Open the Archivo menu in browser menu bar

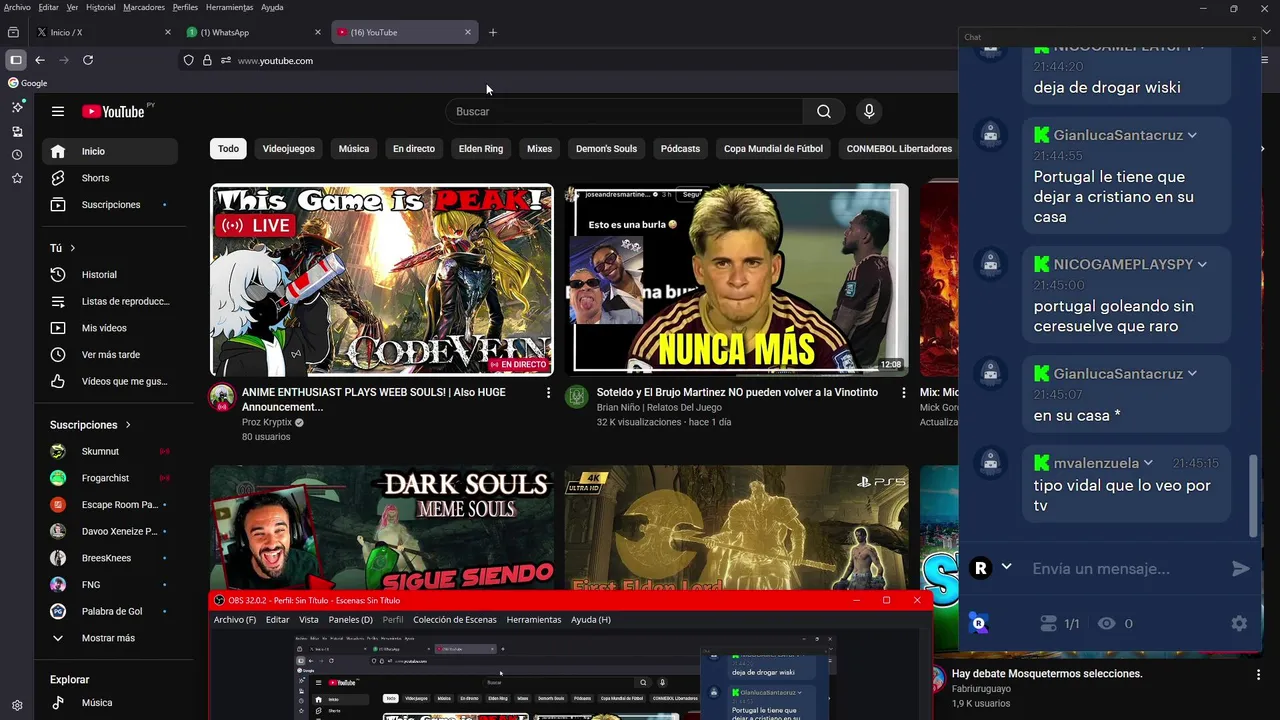tap(17, 7)
